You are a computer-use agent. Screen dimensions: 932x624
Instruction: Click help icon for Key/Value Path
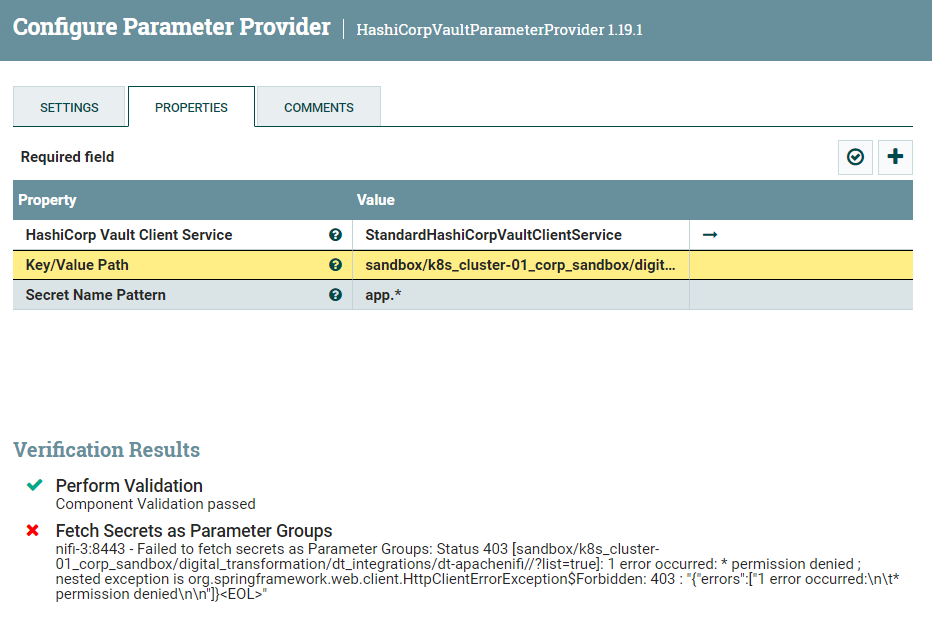[336, 265]
